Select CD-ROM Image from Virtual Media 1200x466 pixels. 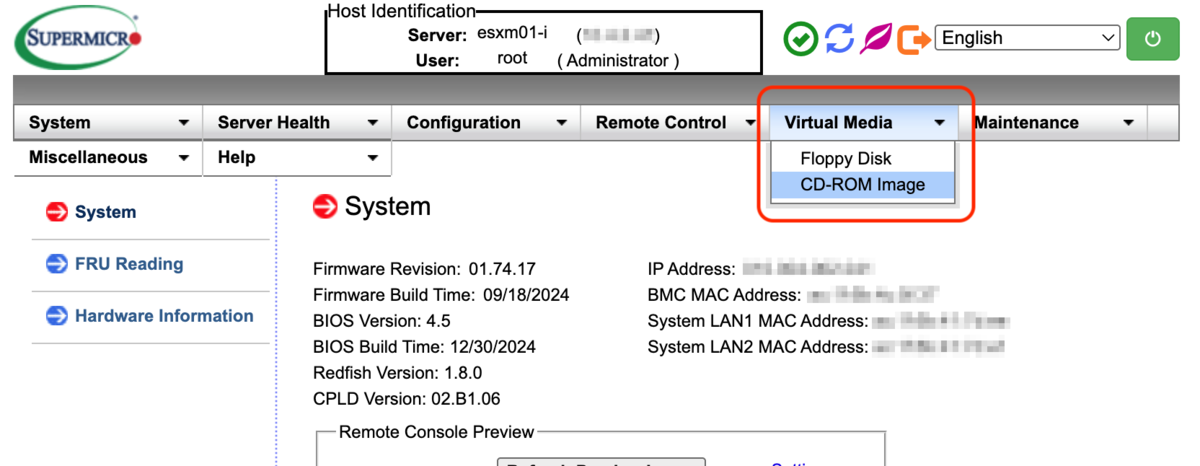pos(863,185)
